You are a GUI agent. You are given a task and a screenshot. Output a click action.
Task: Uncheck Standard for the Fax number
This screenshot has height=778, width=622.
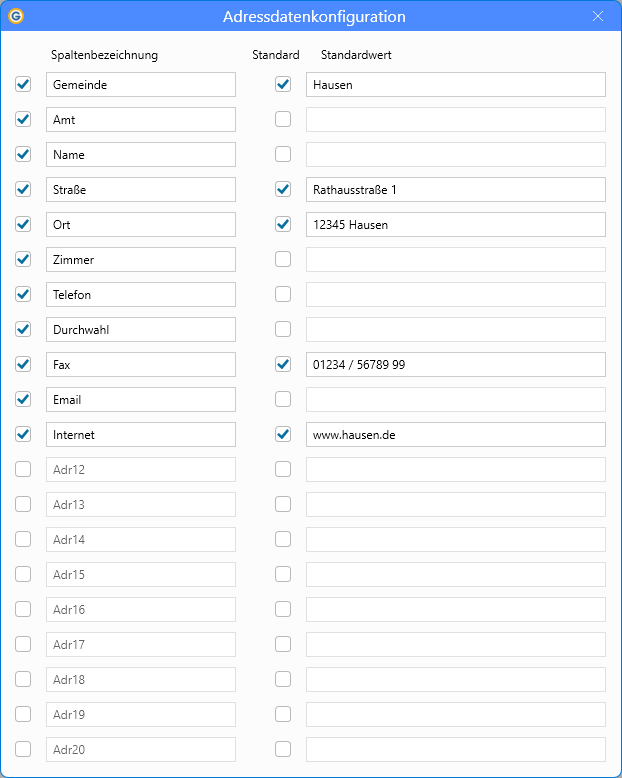point(283,365)
